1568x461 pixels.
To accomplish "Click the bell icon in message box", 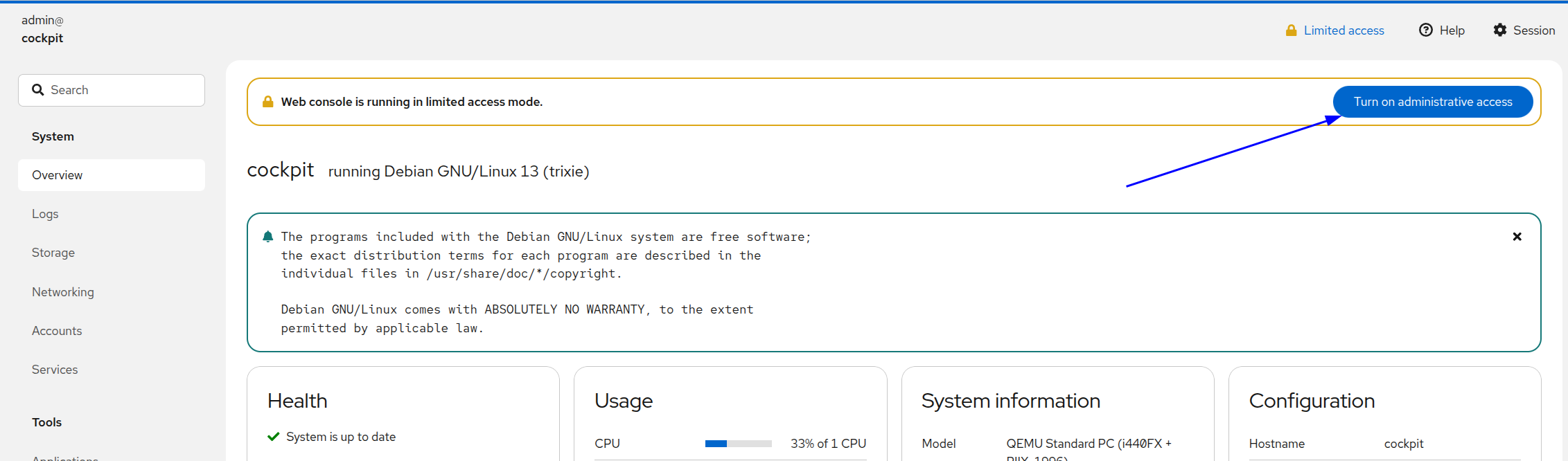I will tap(268, 237).
